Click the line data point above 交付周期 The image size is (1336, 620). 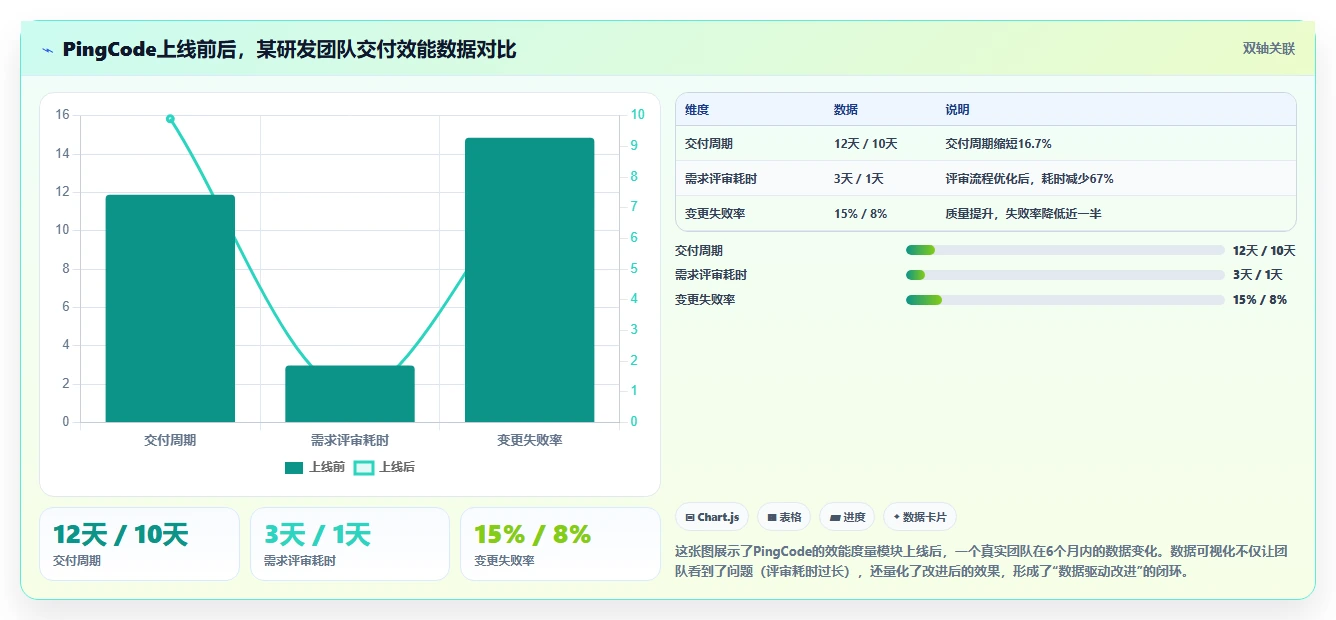click(170, 119)
